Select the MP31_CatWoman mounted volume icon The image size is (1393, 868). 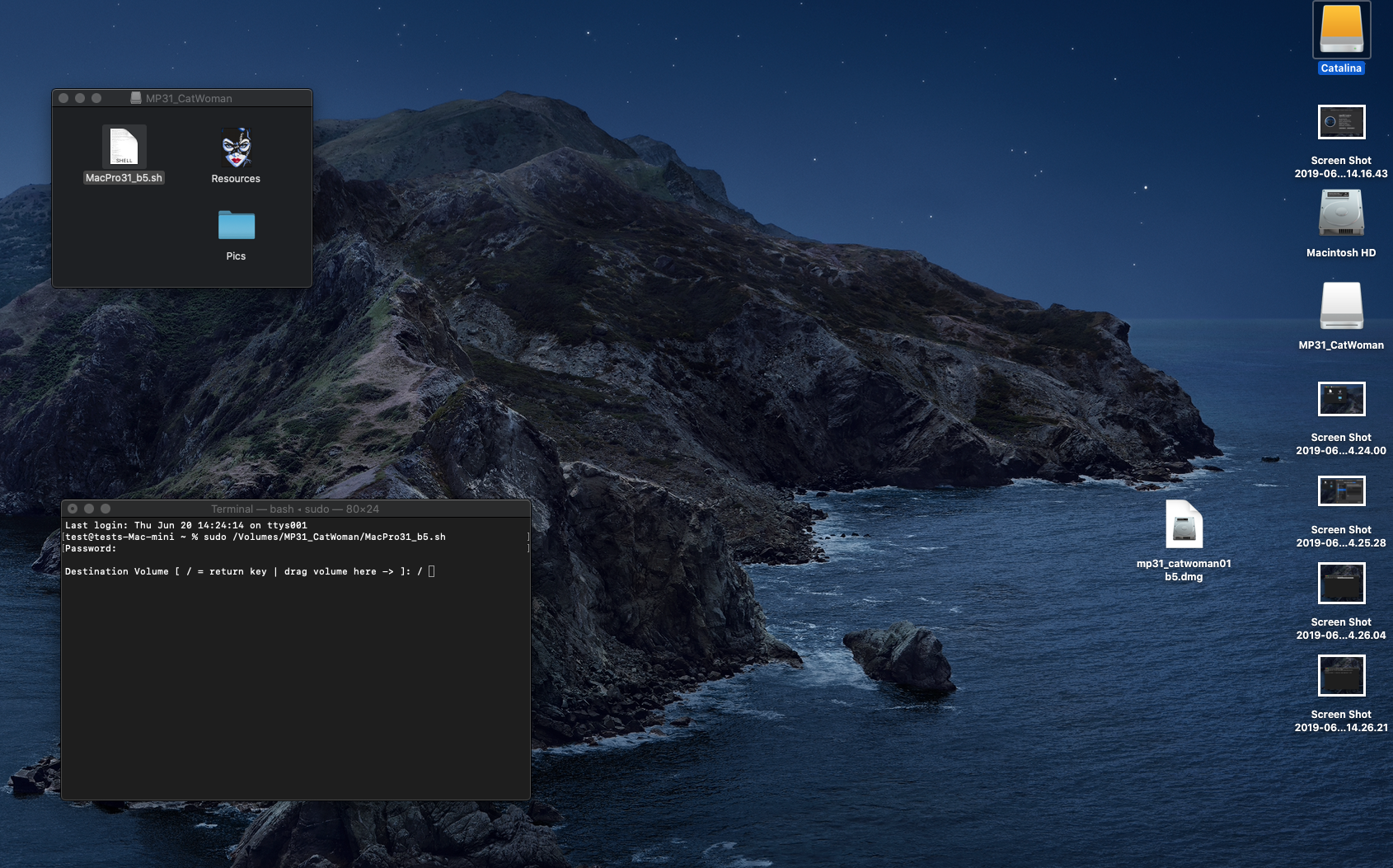tap(1341, 306)
